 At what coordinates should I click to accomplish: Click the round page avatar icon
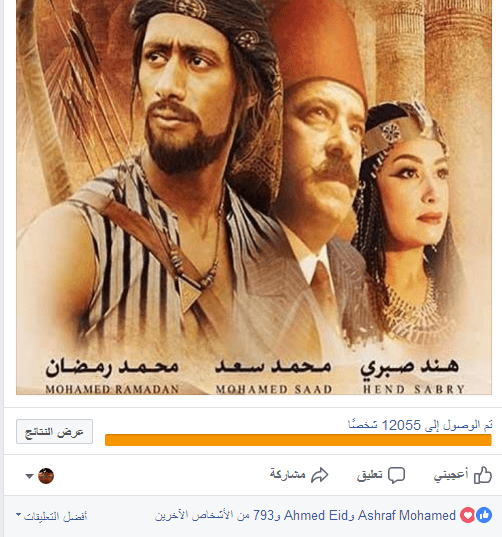46,476
